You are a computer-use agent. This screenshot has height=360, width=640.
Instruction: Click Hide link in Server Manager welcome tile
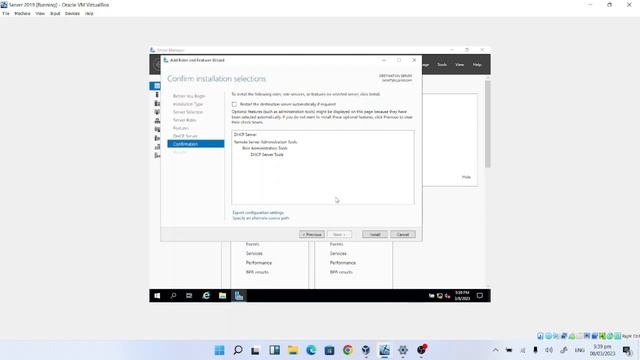(x=466, y=177)
